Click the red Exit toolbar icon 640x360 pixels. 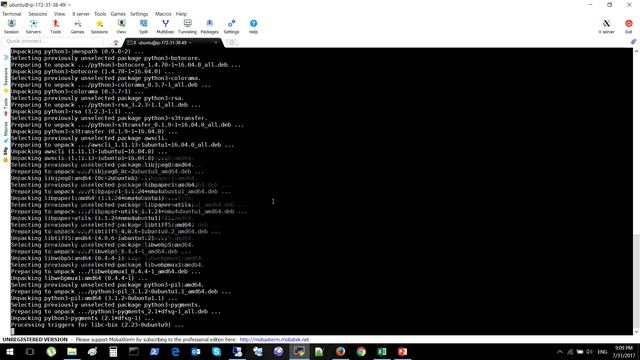coord(629,26)
